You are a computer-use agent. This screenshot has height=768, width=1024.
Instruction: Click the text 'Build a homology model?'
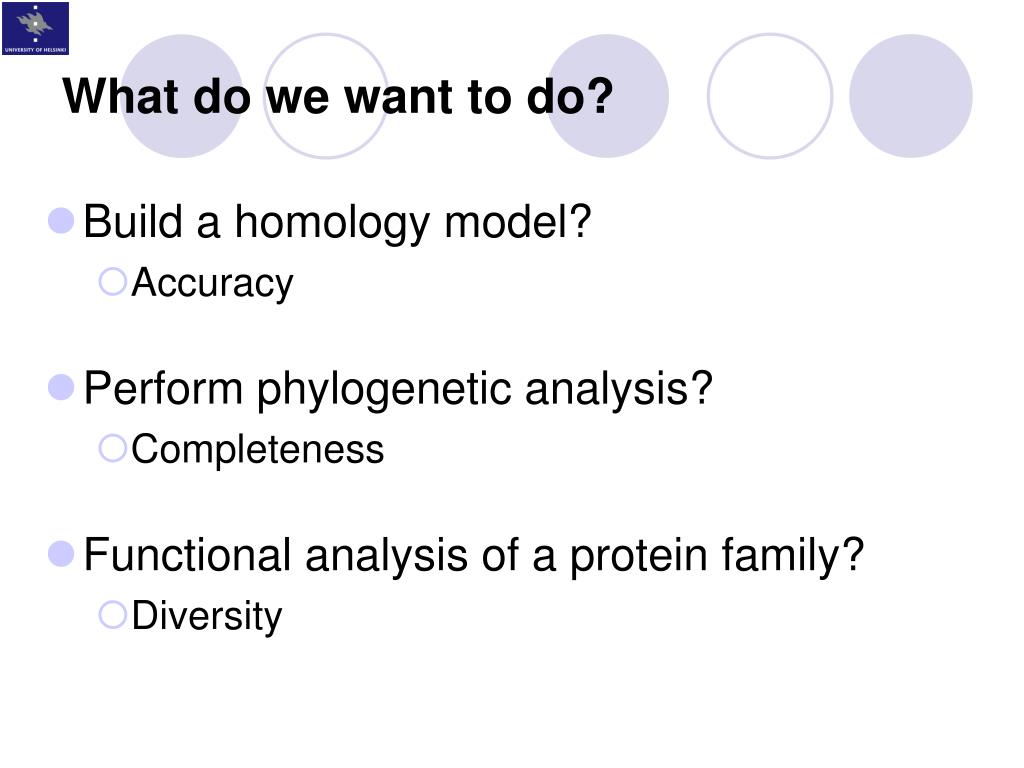coord(337,223)
